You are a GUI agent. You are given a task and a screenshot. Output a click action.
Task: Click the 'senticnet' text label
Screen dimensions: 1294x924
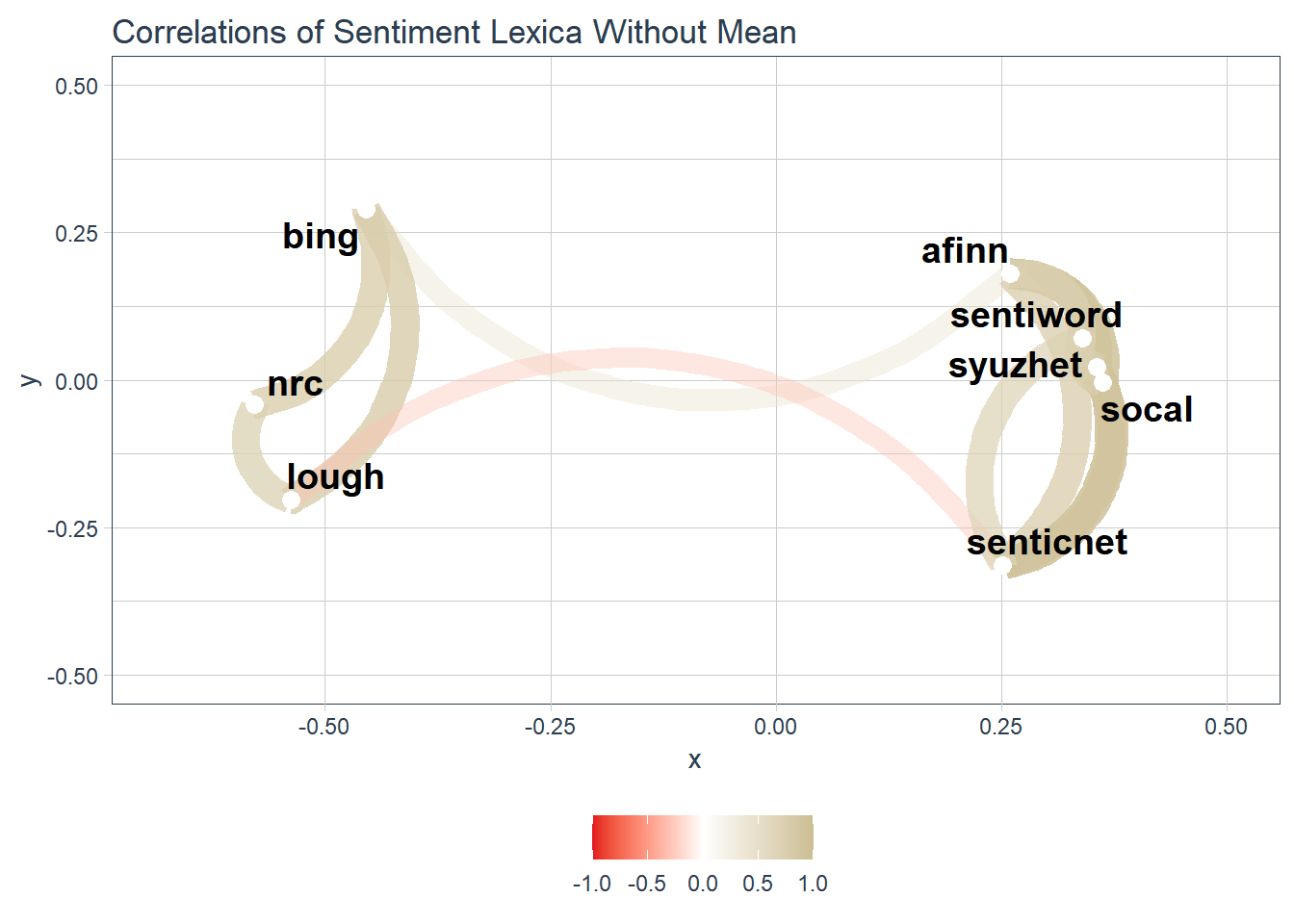1047,543
